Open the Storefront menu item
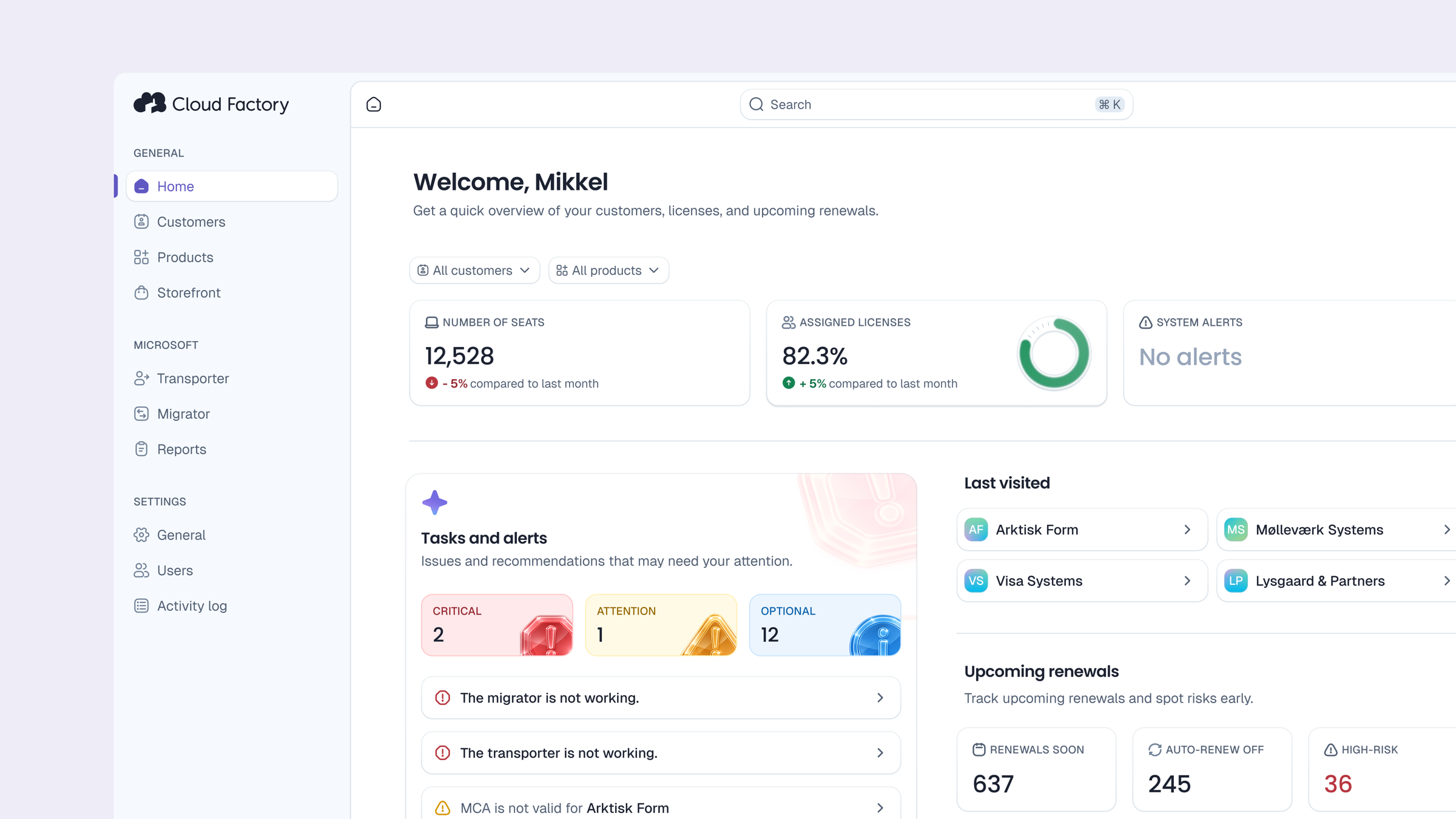1456x819 pixels. click(232, 292)
